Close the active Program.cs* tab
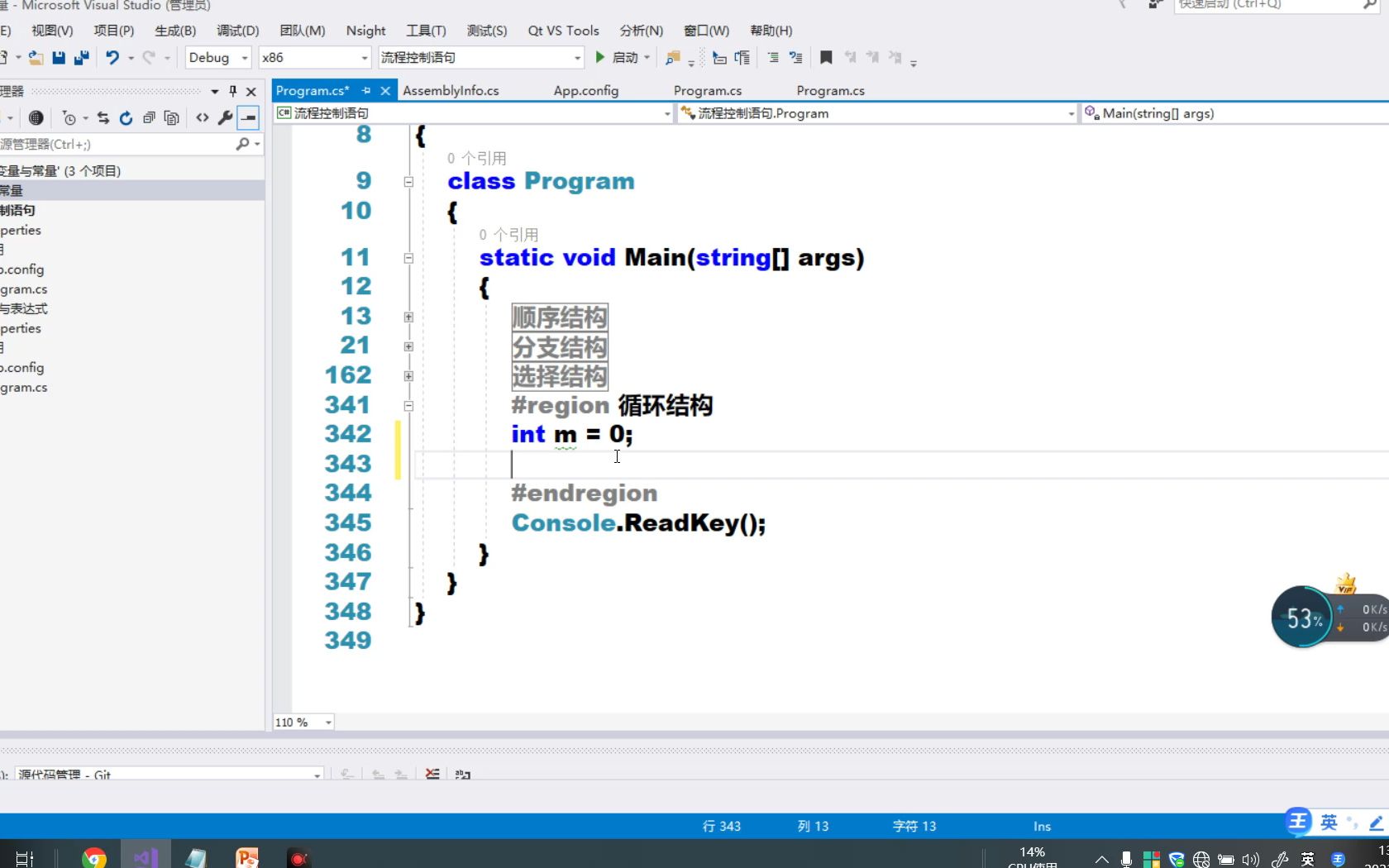This screenshot has height=868, width=1389. pyautogui.click(x=385, y=91)
